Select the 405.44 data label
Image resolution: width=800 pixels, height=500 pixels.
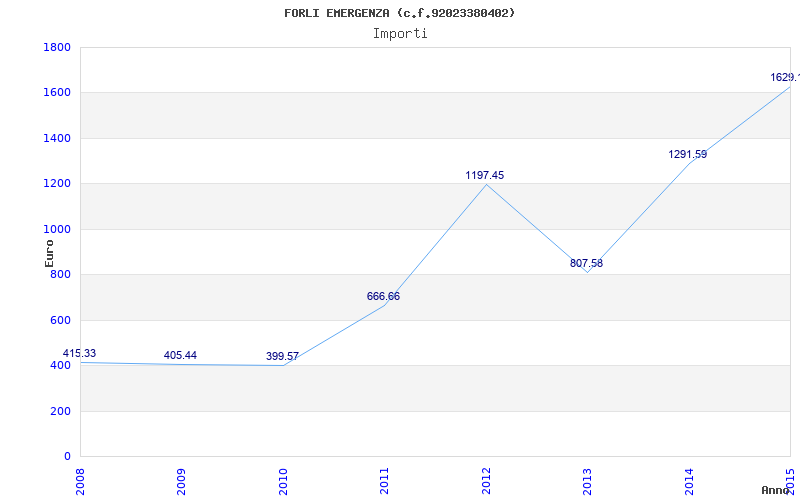click(180, 355)
